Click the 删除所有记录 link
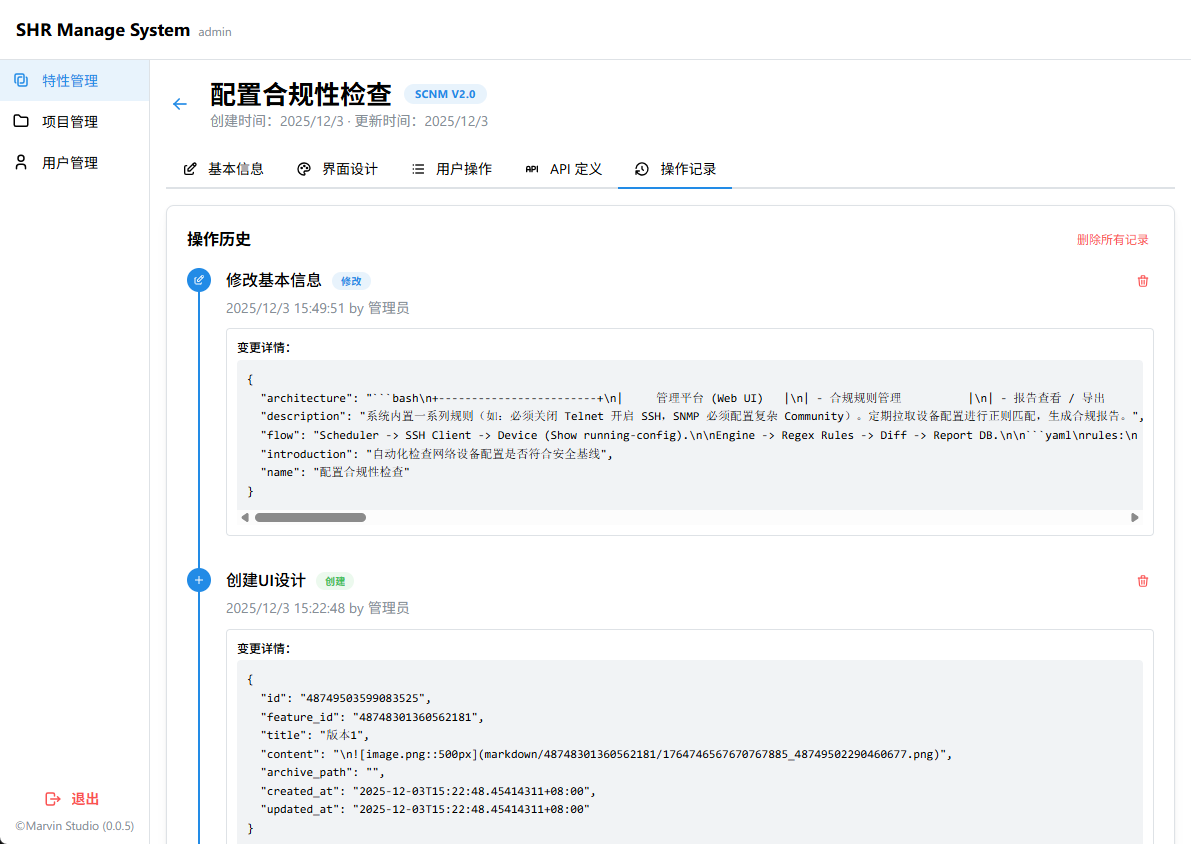The height and width of the screenshot is (844, 1191). [1112, 240]
